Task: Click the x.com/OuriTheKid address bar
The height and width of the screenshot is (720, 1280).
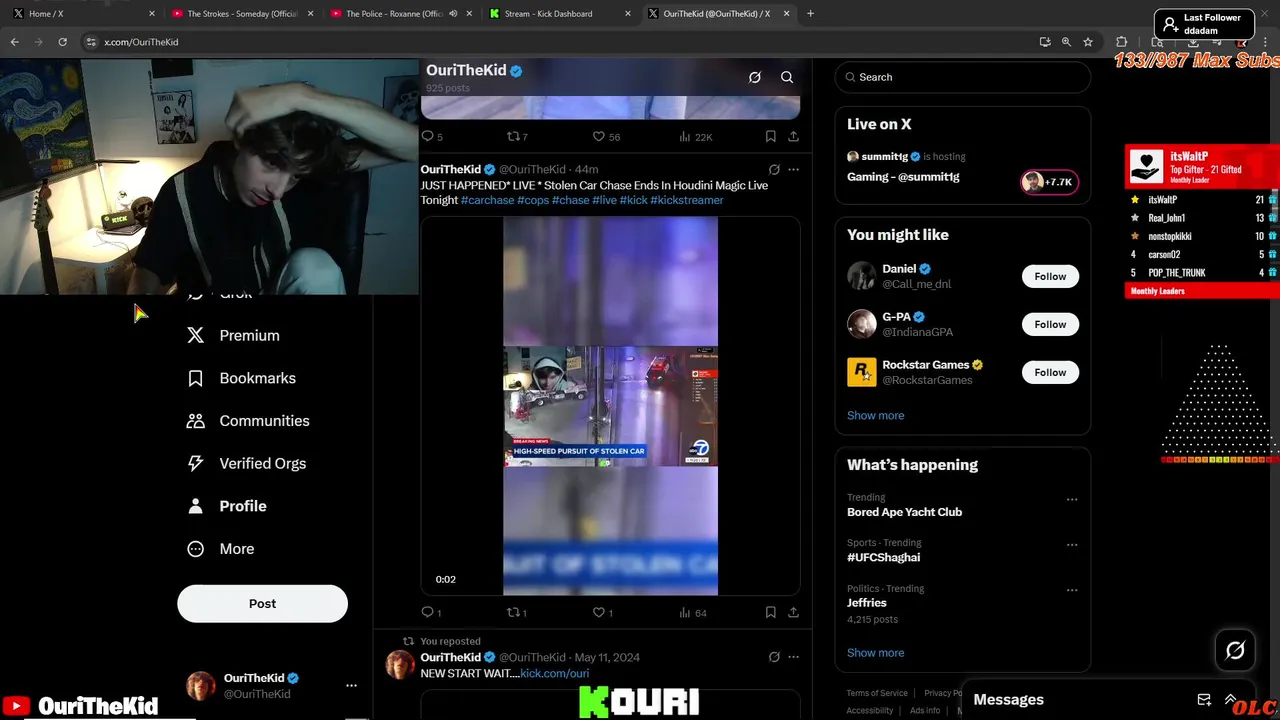Action: coord(560,42)
